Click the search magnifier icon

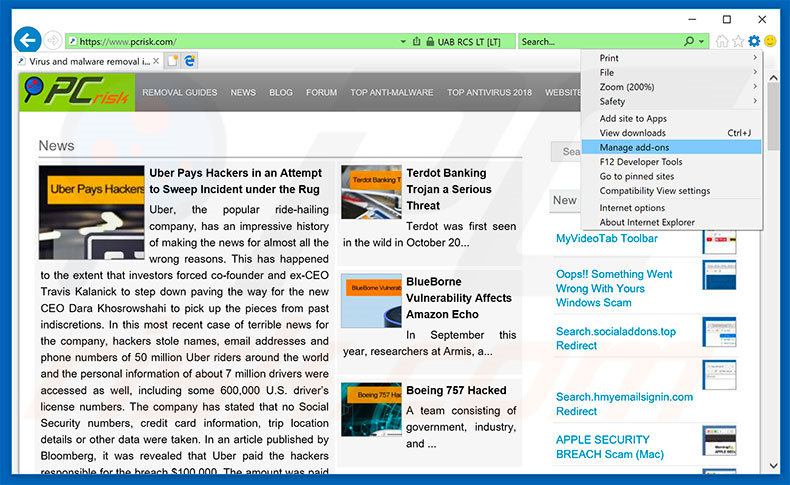click(x=689, y=41)
